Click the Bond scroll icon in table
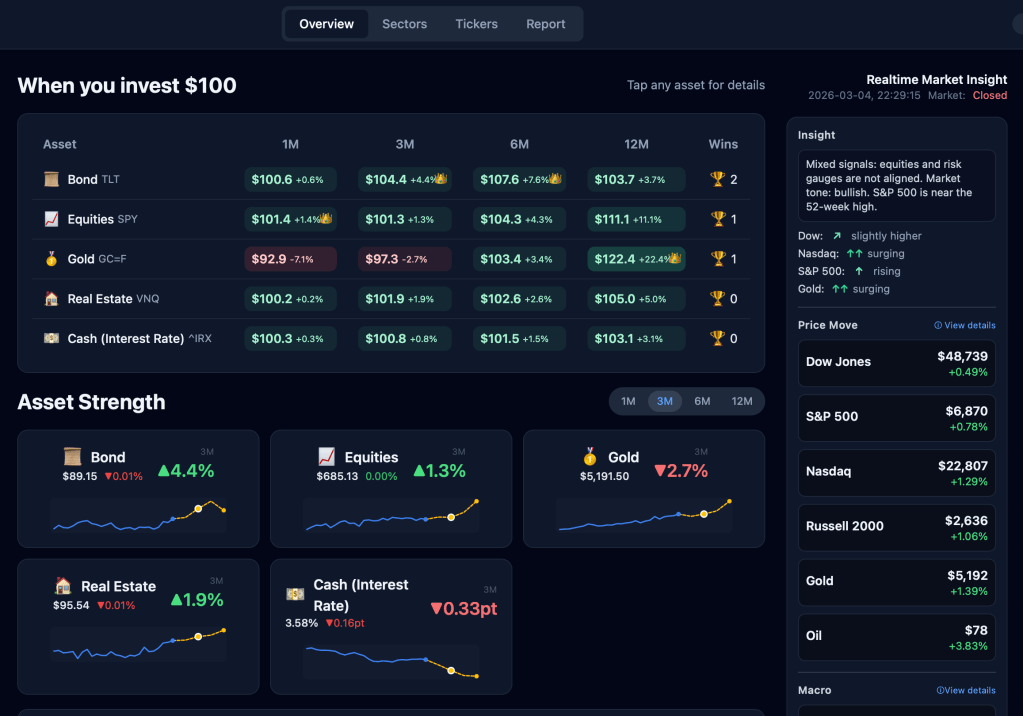The image size is (1023, 716). pyautogui.click(x=51, y=180)
